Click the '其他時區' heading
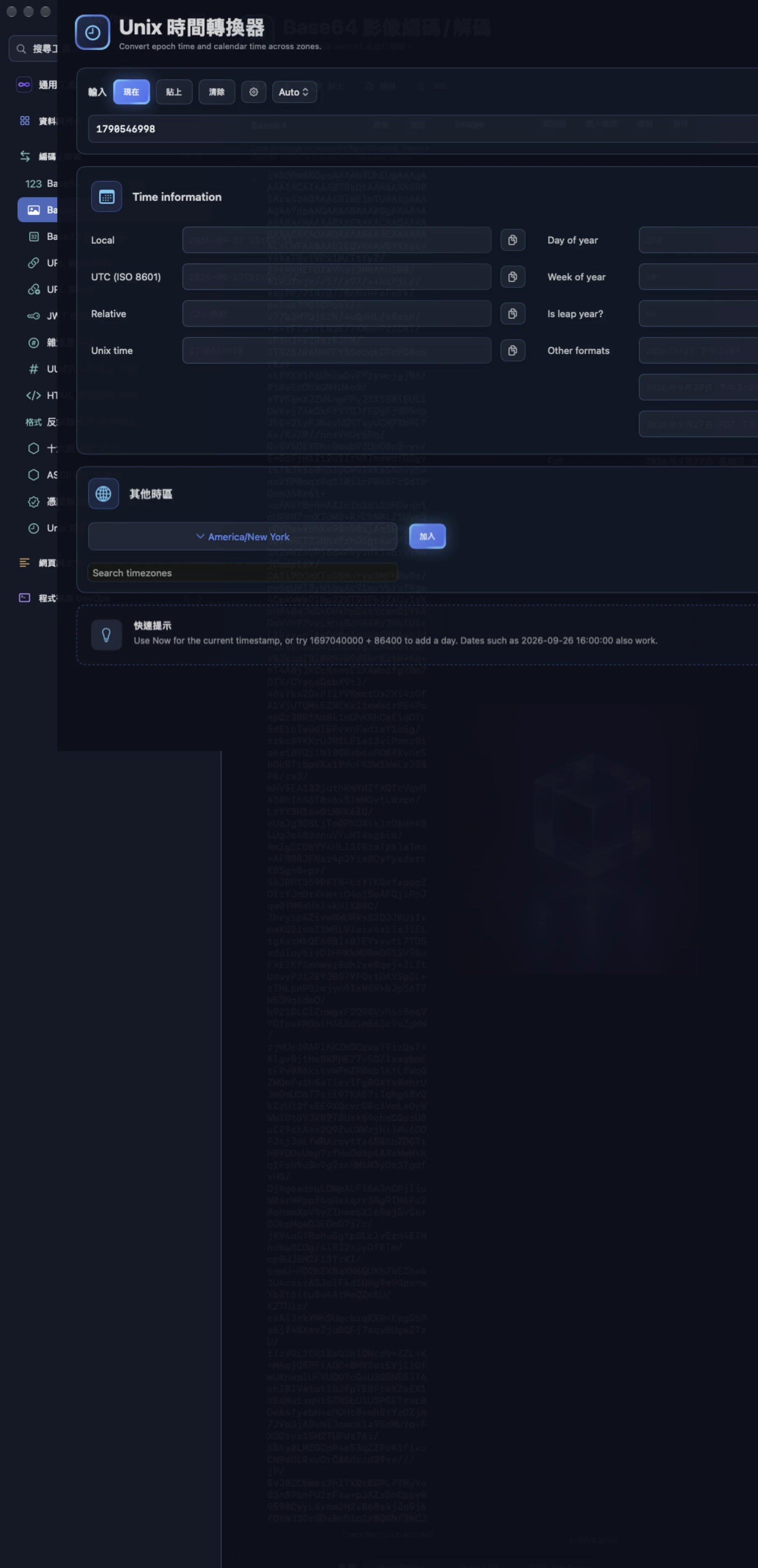 [151, 494]
